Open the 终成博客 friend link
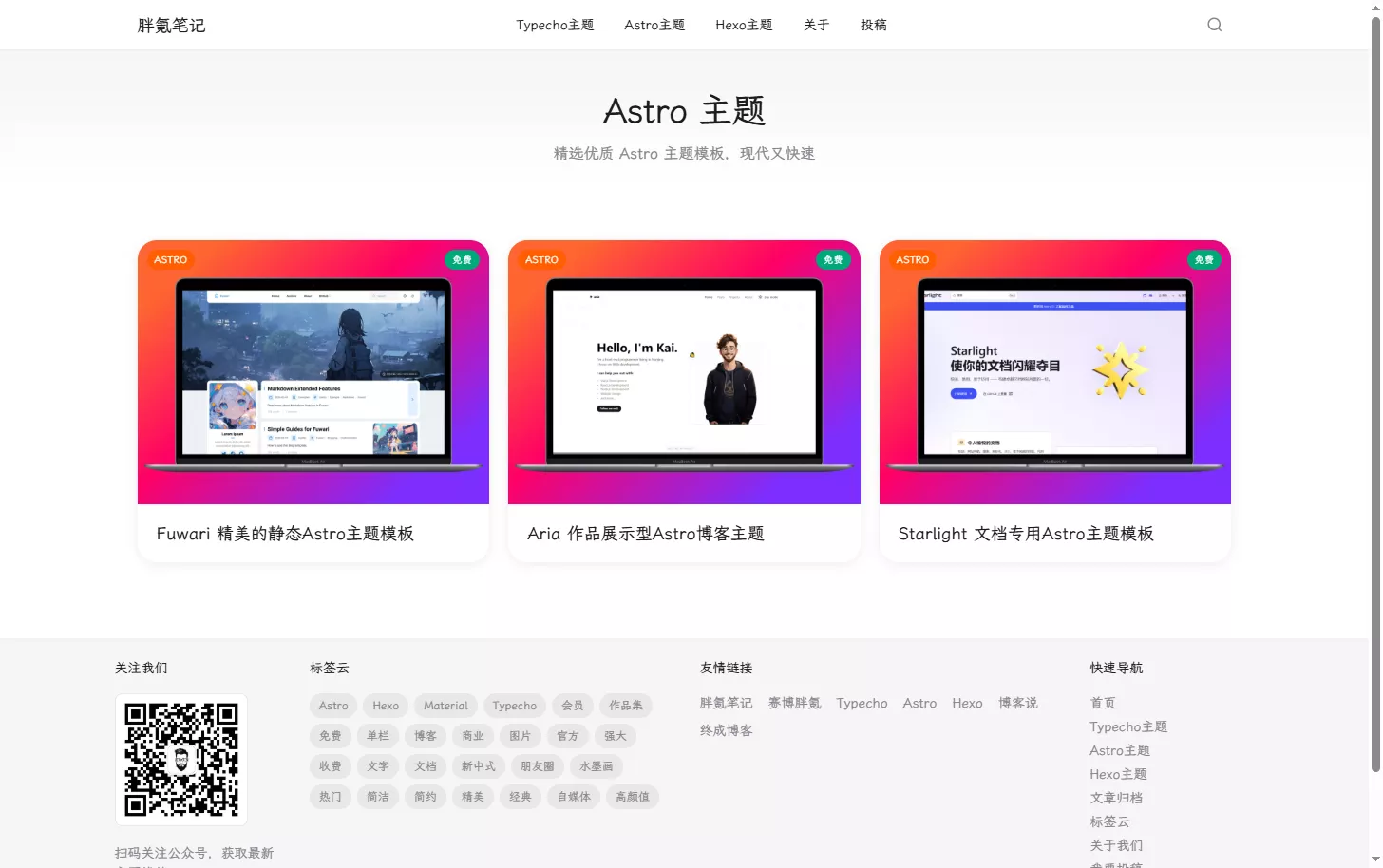Viewport: 1383px width, 868px height. tap(727, 731)
